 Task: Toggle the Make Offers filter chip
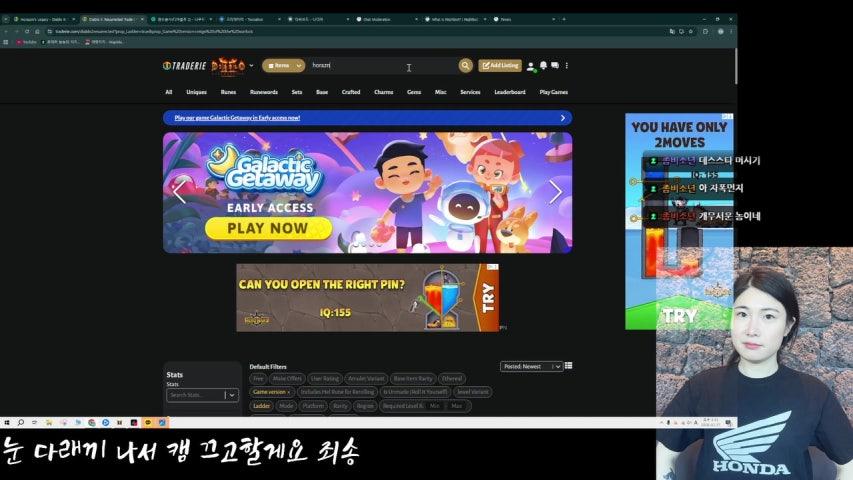[x=287, y=378]
